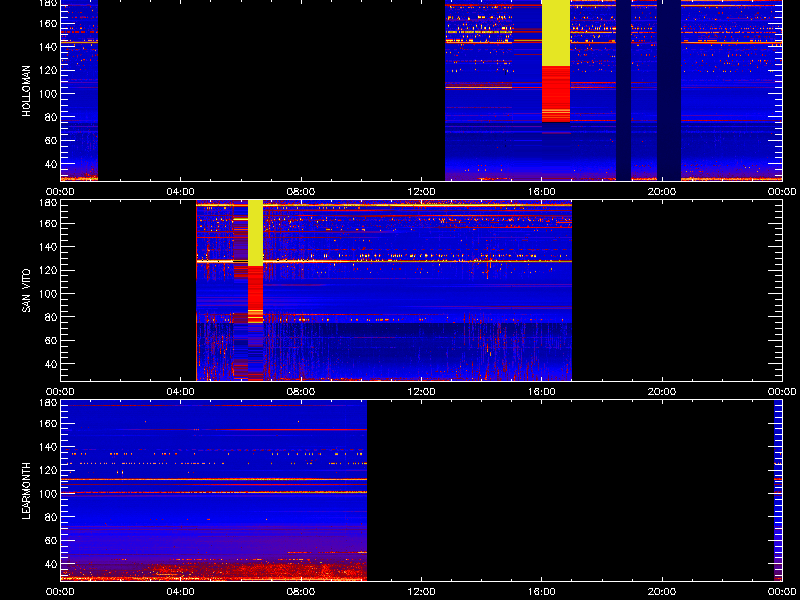Select frequency value 100 on San Vito axis
The height and width of the screenshot is (600, 800).
coord(47,294)
